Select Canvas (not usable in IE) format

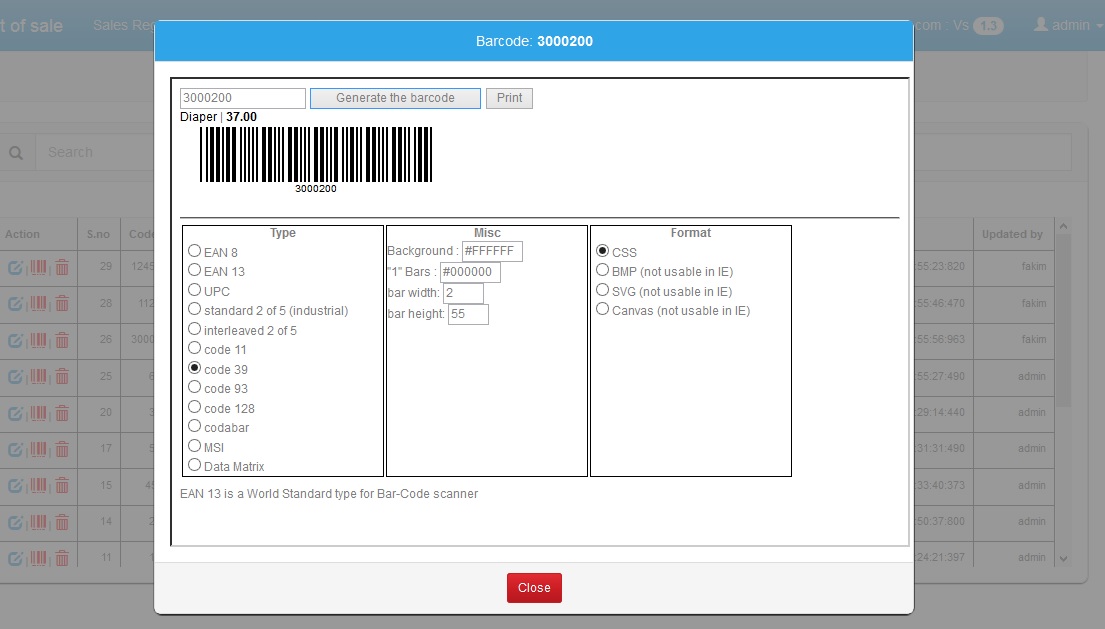[x=603, y=309]
